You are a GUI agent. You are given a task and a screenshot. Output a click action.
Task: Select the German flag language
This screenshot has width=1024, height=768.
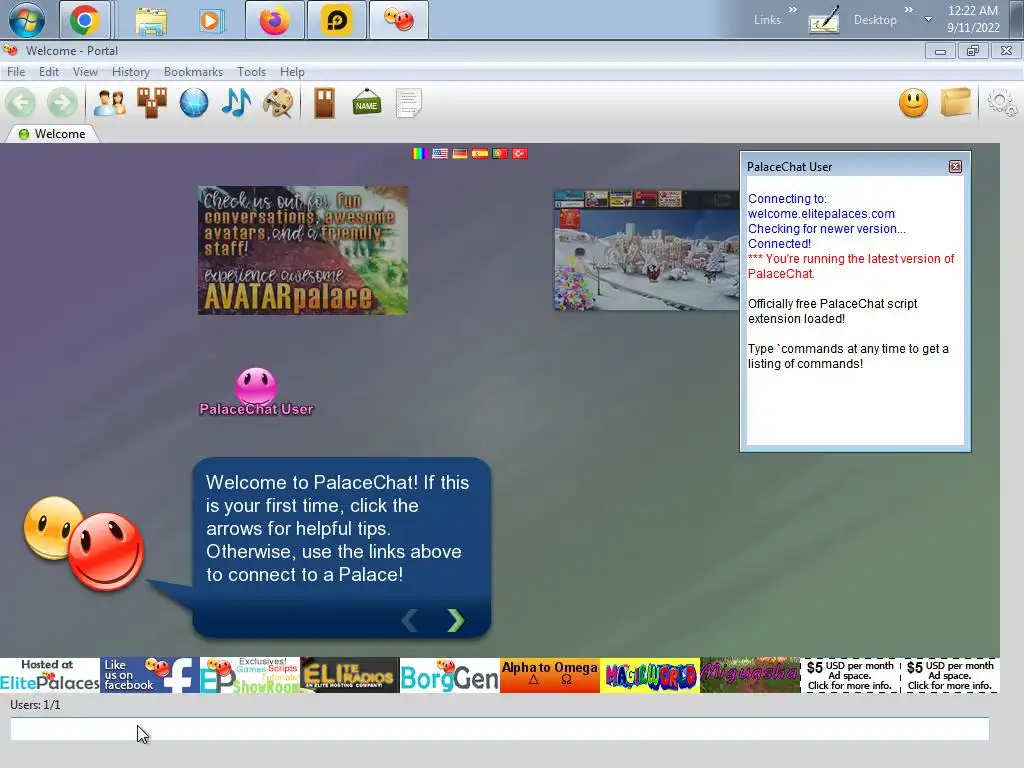[x=460, y=153]
